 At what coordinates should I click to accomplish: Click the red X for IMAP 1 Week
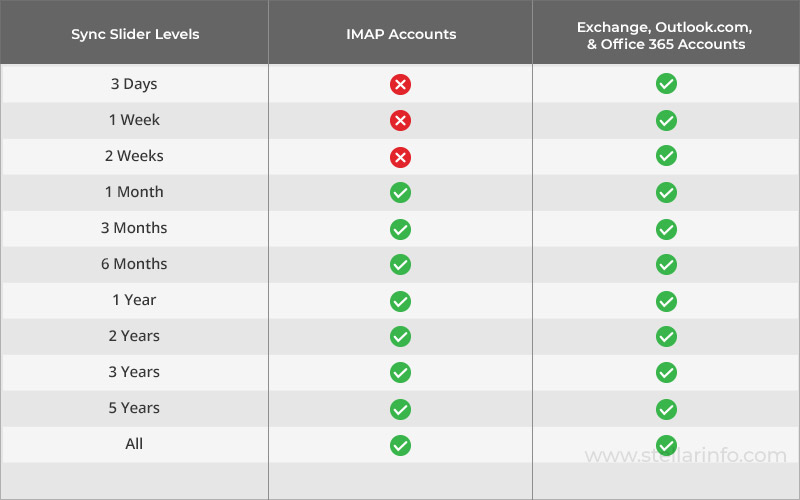click(400, 120)
